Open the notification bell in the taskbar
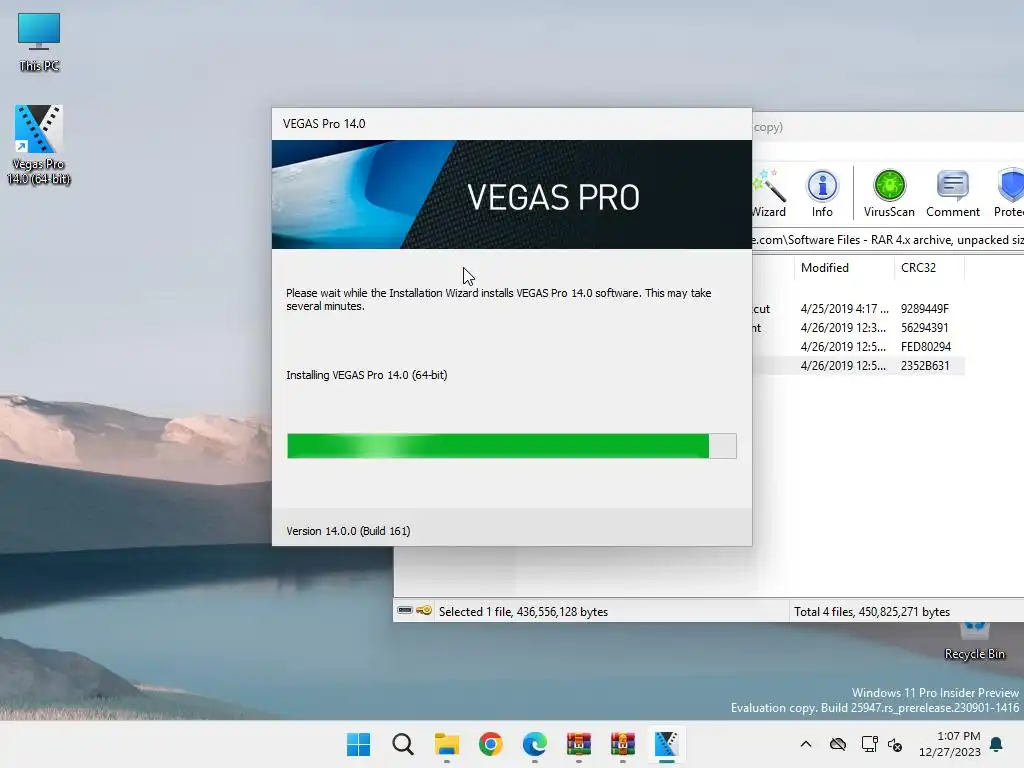This screenshot has width=1024, height=768. coord(997,744)
